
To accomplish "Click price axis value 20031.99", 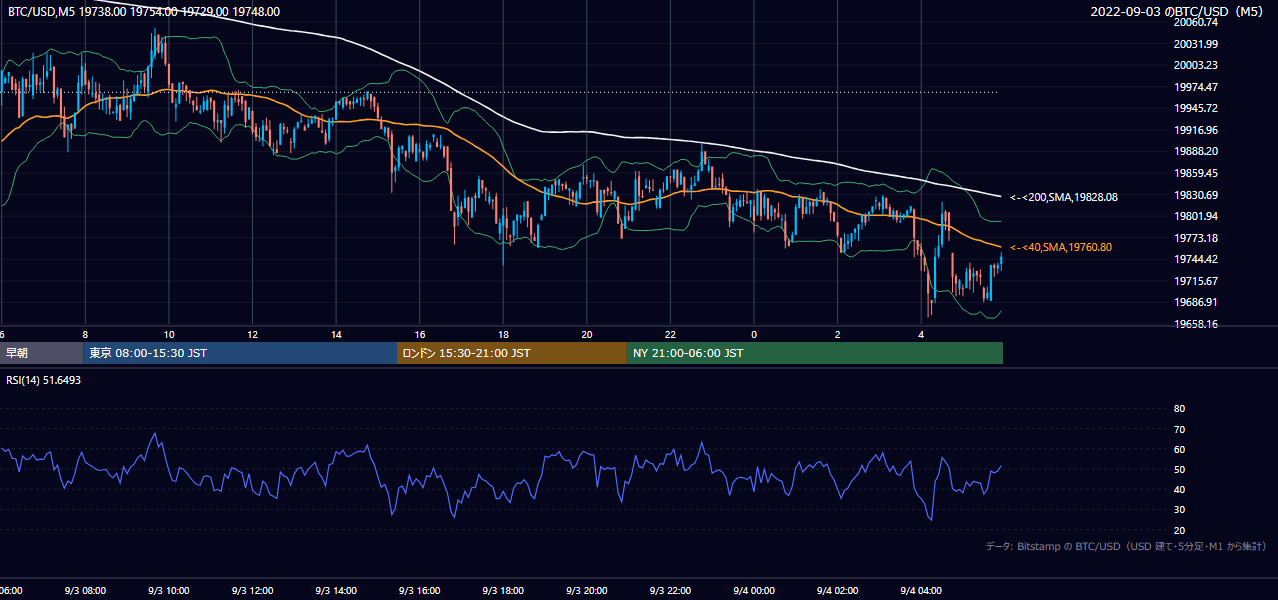I will pyautogui.click(x=1196, y=44).
